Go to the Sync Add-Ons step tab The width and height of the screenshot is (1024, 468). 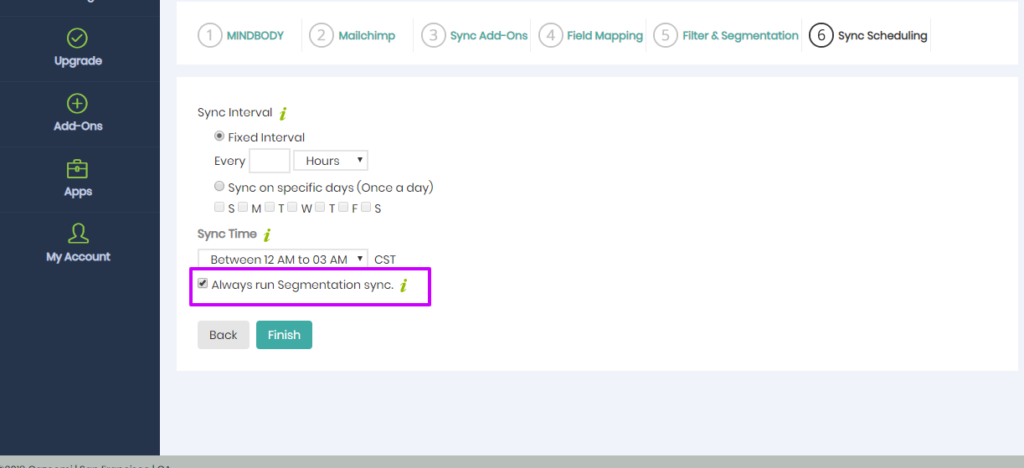click(488, 36)
